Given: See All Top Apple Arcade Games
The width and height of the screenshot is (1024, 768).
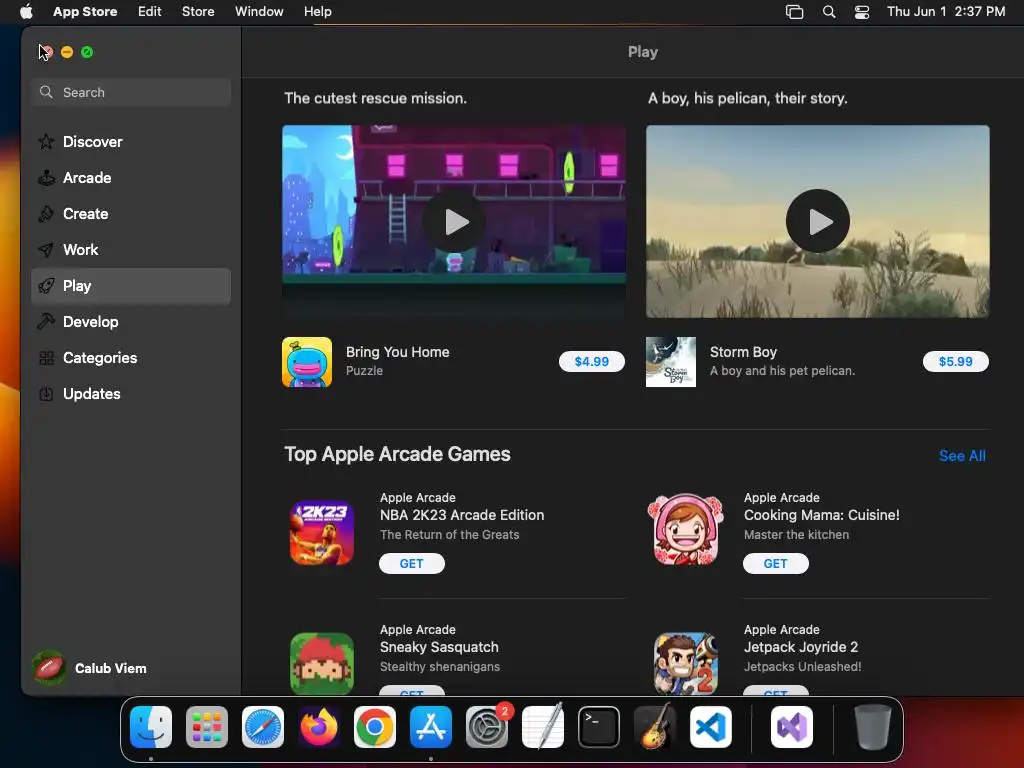Looking at the screenshot, I should 962,456.
